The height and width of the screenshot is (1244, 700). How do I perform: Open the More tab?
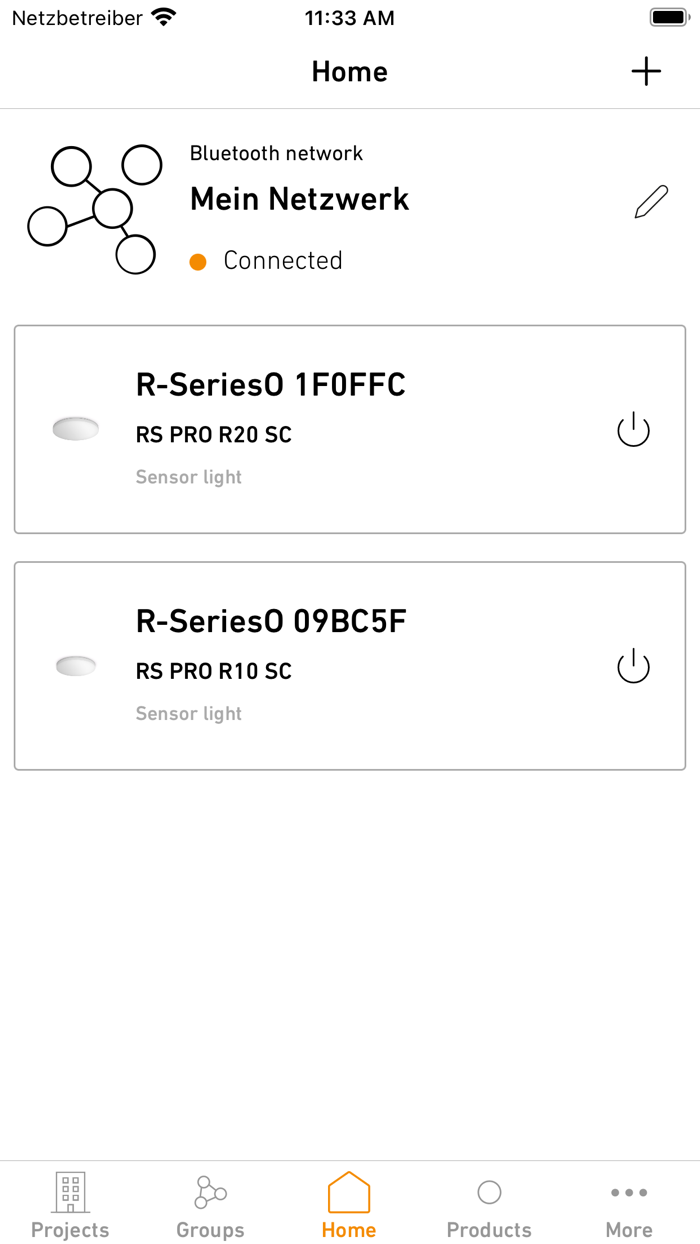(629, 1205)
